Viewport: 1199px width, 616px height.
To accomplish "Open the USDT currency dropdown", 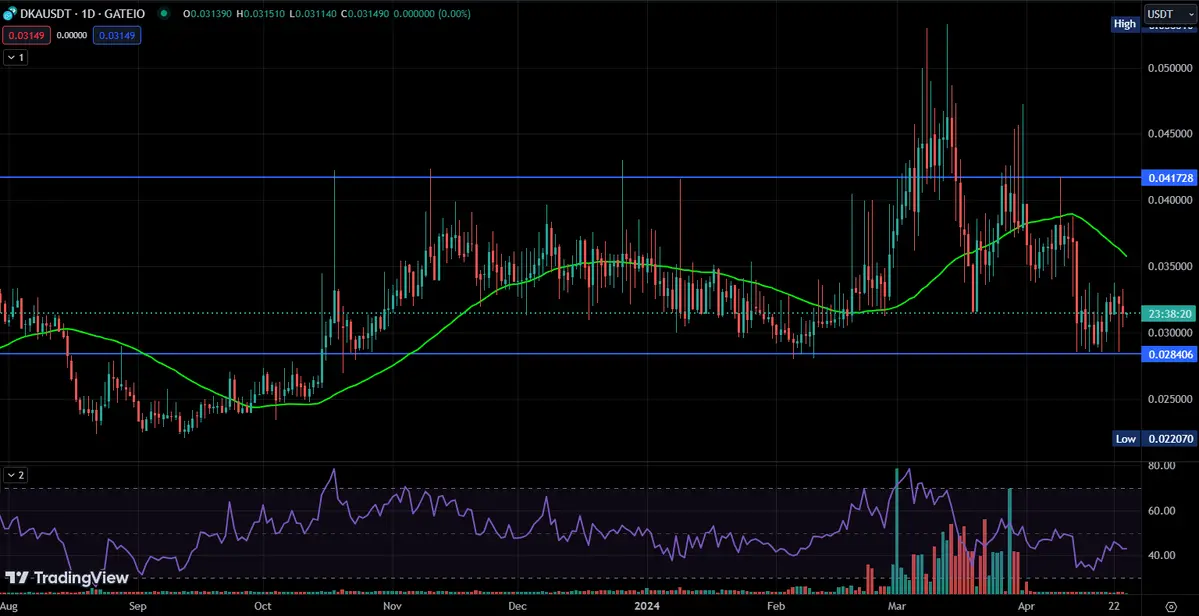I will click(1171, 14).
